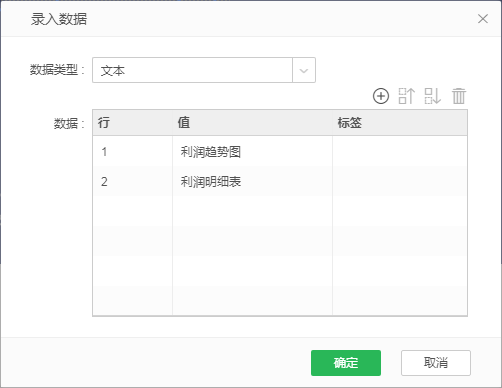Select row number 1
Screen dimensions: 502x388
tap(133, 151)
